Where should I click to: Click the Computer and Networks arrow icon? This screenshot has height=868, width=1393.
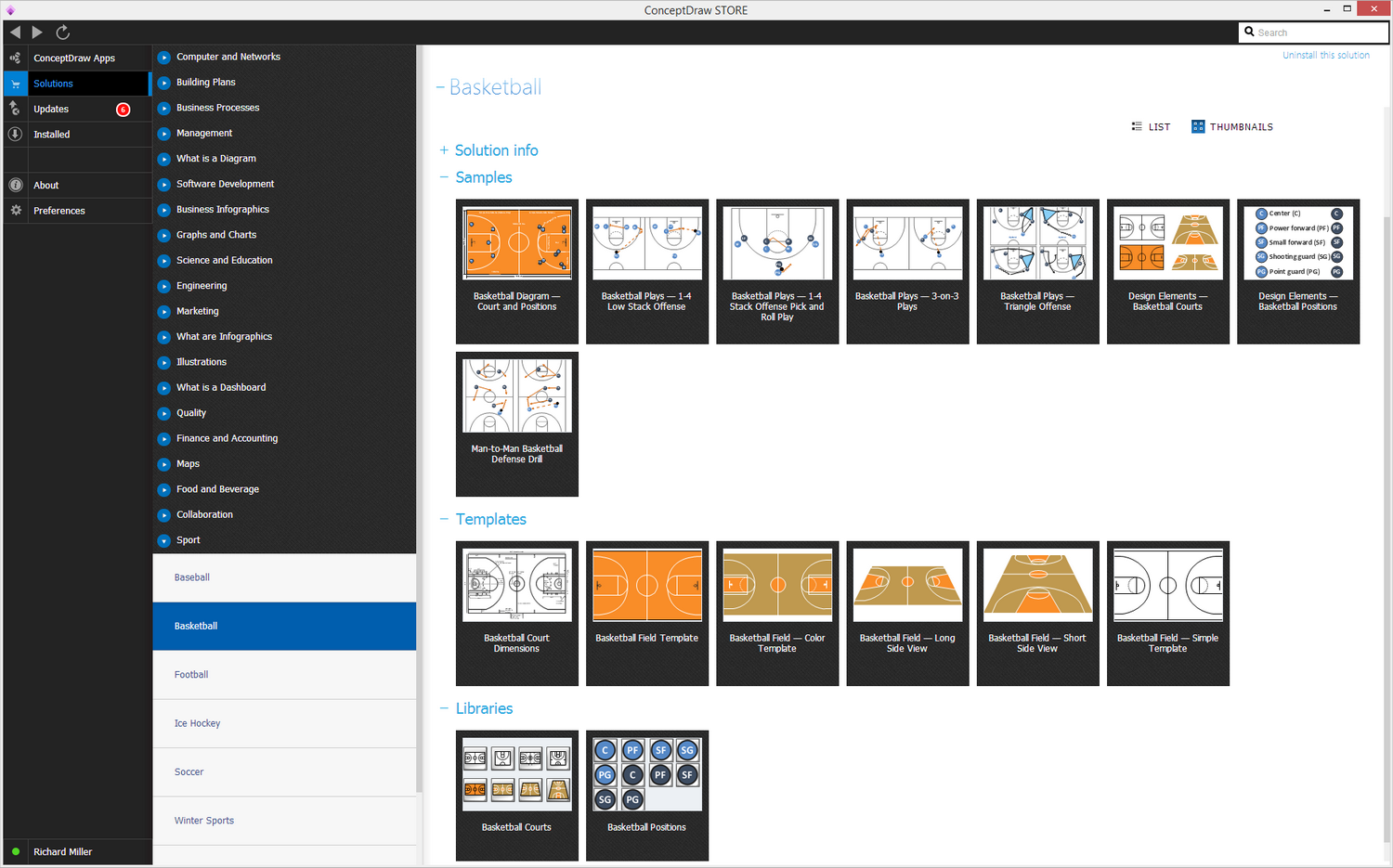163,58
